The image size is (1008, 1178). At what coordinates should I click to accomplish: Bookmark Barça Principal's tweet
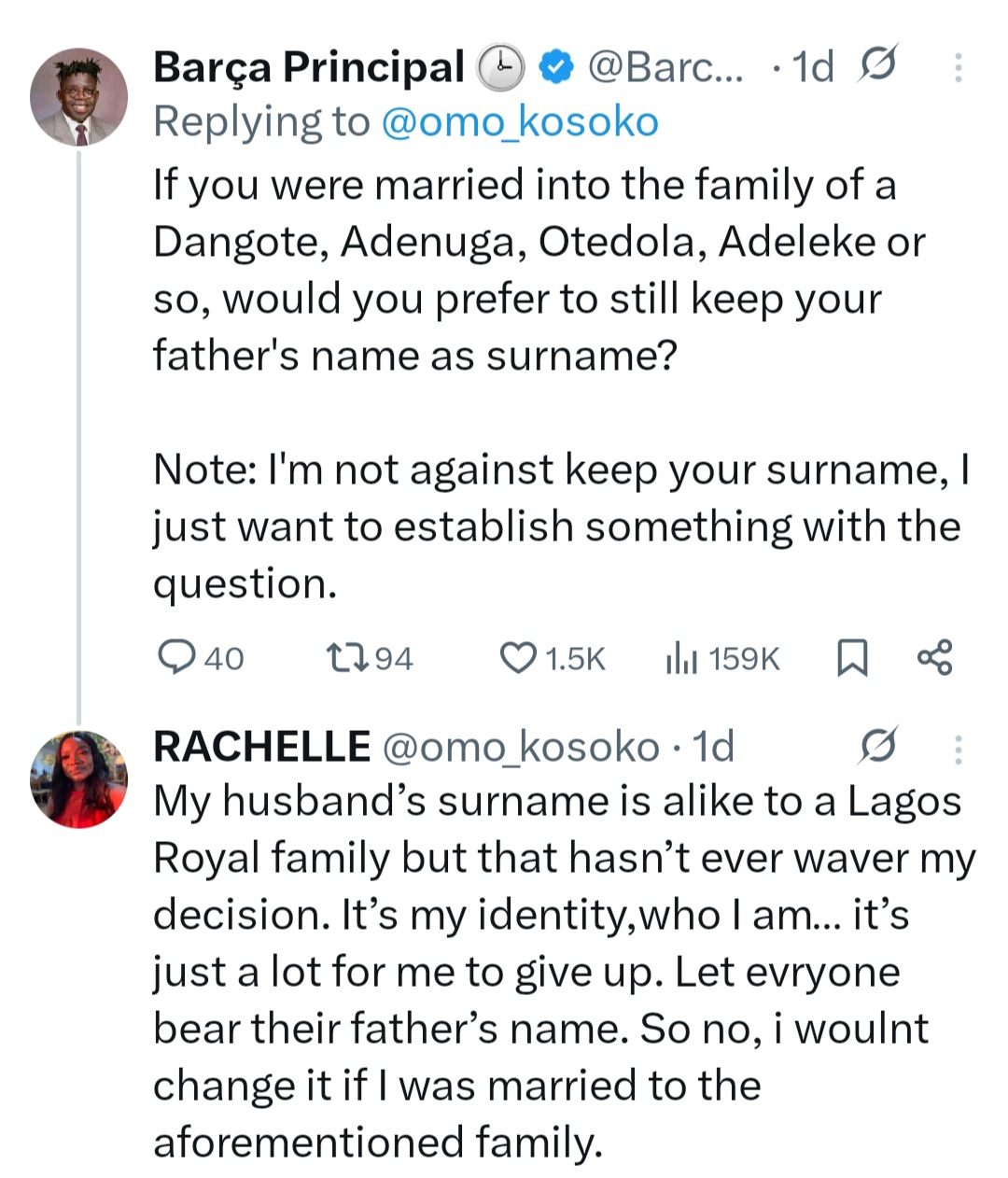(x=851, y=658)
